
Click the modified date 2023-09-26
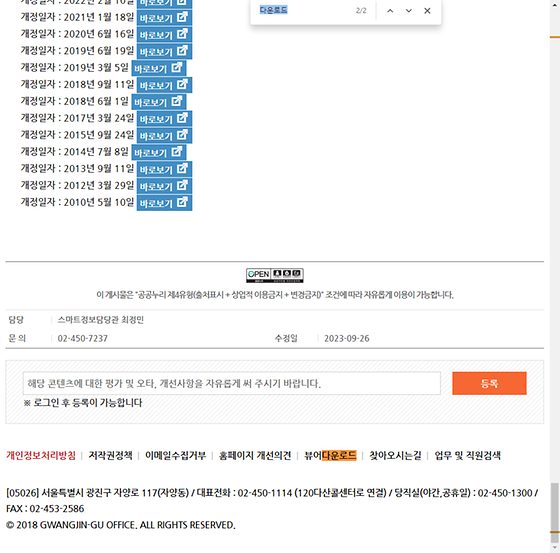point(346,338)
